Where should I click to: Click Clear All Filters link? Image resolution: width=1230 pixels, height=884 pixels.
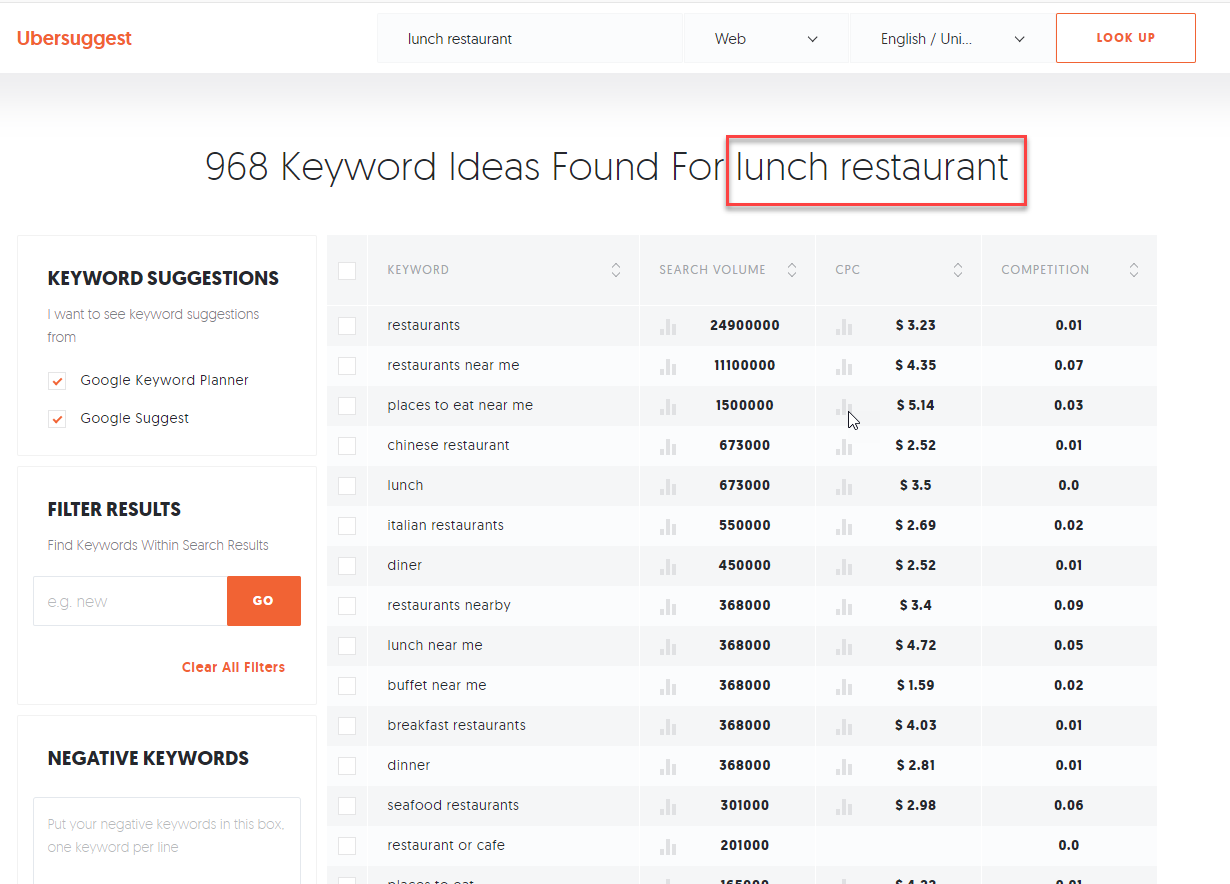233,667
